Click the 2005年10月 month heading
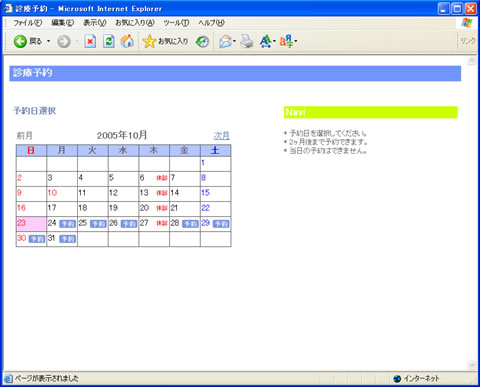The image size is (480, 387). (122, 135)
